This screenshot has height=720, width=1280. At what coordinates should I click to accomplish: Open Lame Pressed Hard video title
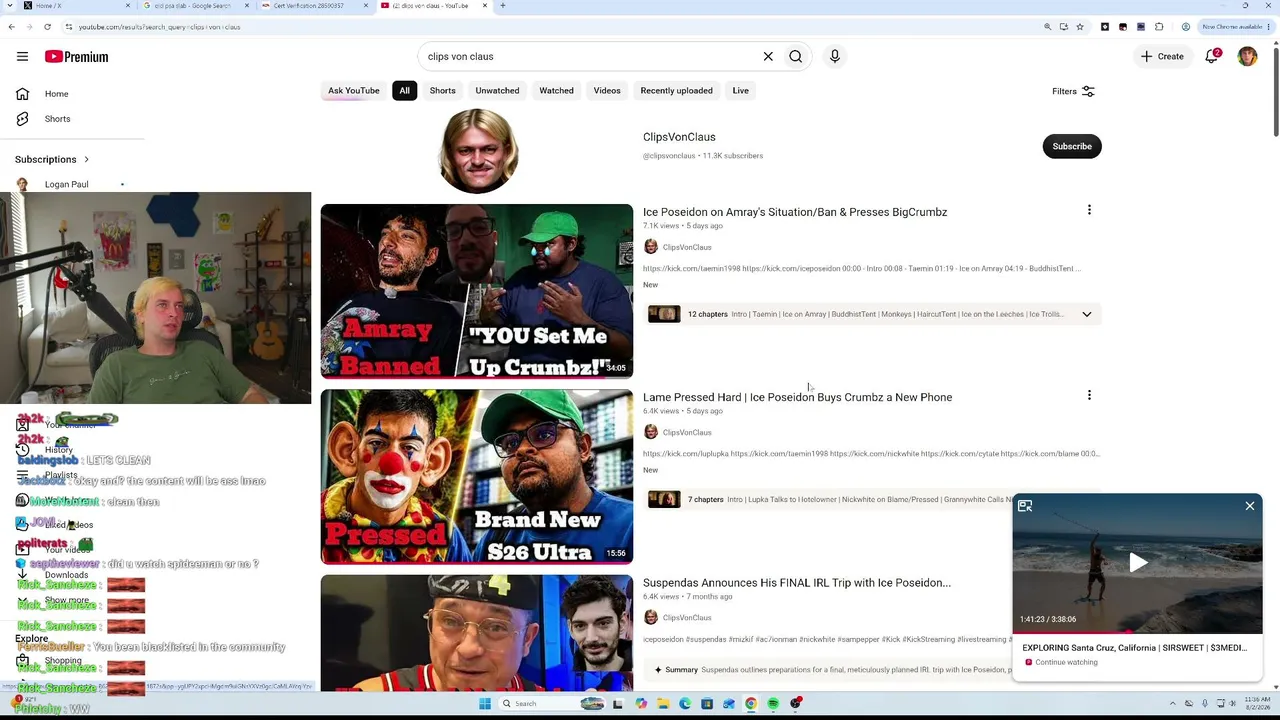[797, 397]
